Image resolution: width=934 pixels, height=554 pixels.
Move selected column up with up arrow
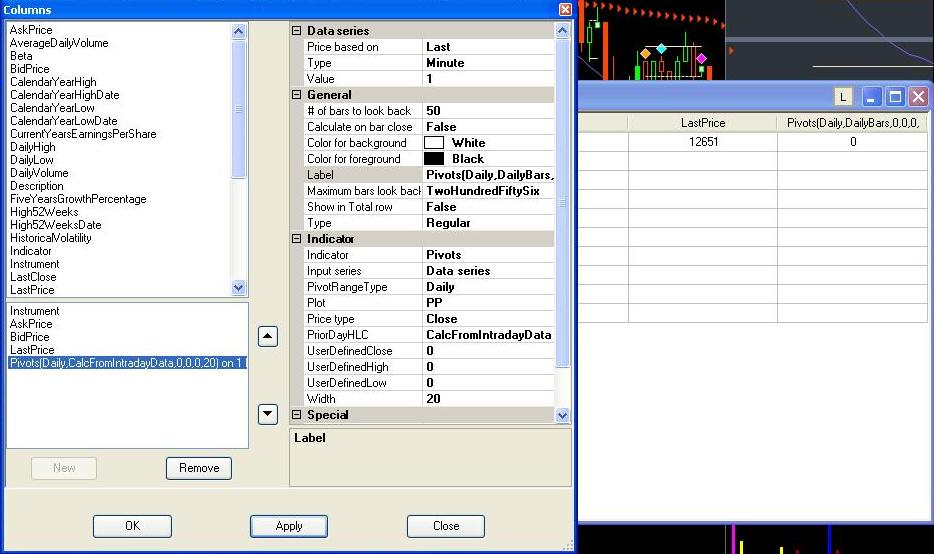pyautogui.click(x=268, y=337)
